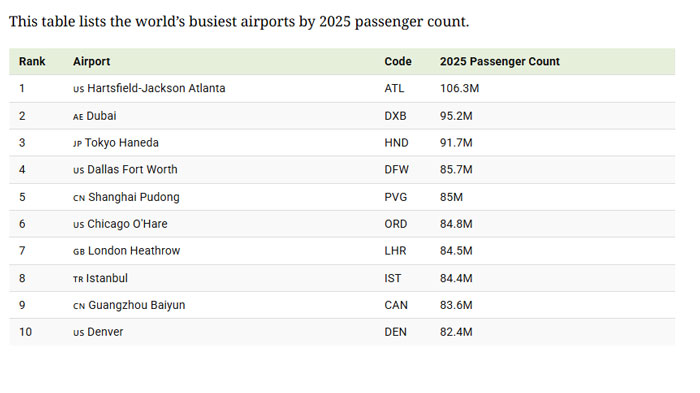
Task: Click the US flag code beside Denver
Action: [x=79, y=333]
